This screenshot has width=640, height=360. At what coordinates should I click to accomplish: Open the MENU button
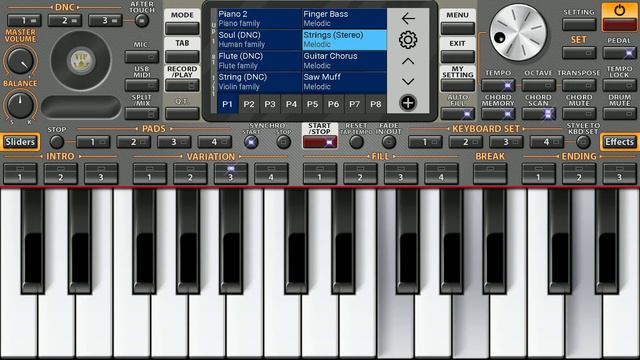[458, 28]
